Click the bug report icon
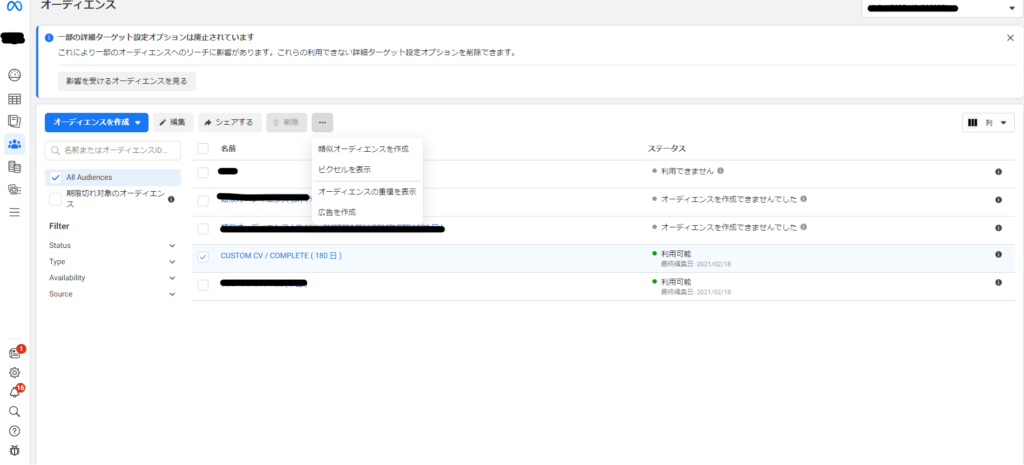This screenshot has width=1024, height=465. point(14,451)
